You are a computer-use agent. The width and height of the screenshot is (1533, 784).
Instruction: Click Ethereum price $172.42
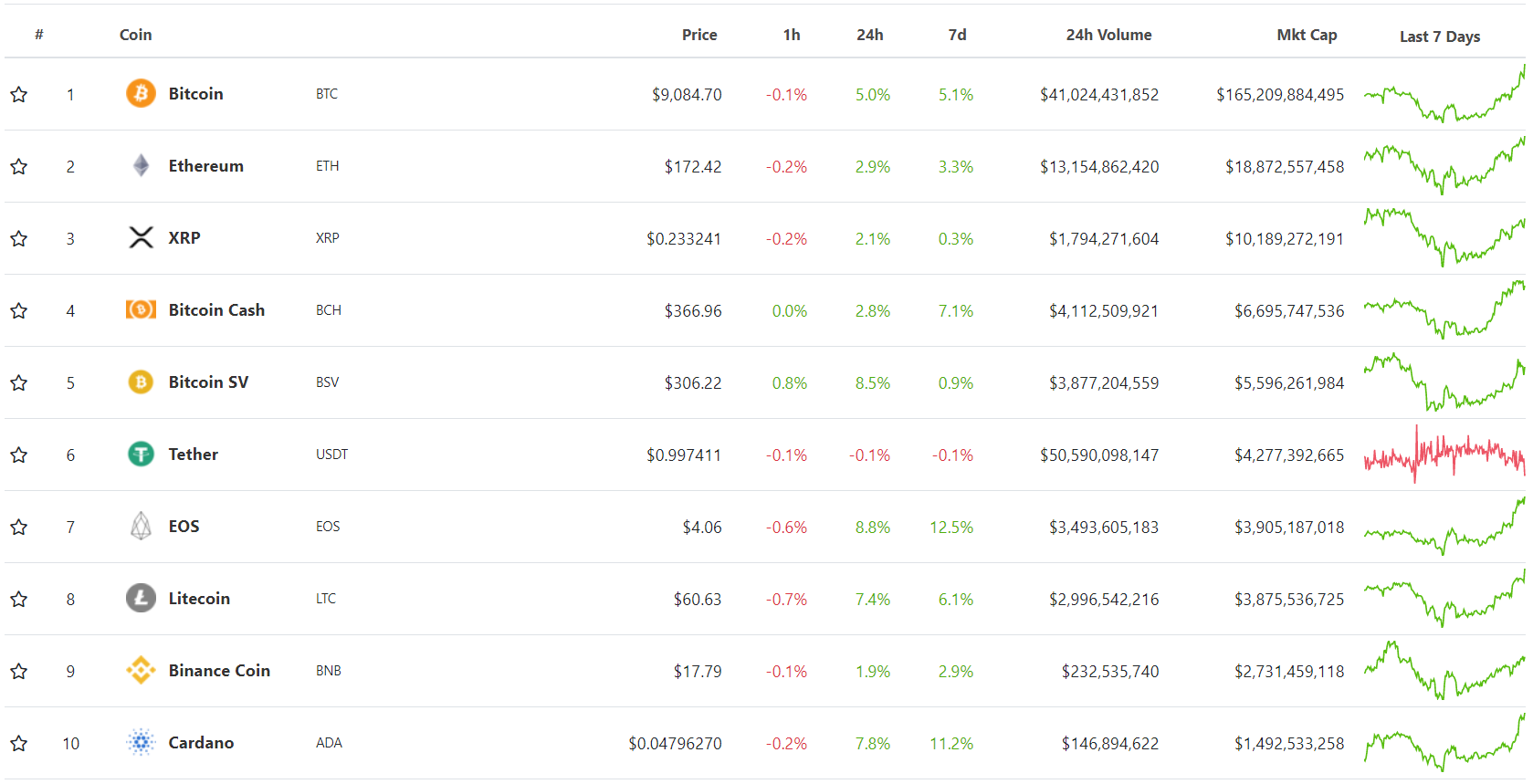(693, 166)
